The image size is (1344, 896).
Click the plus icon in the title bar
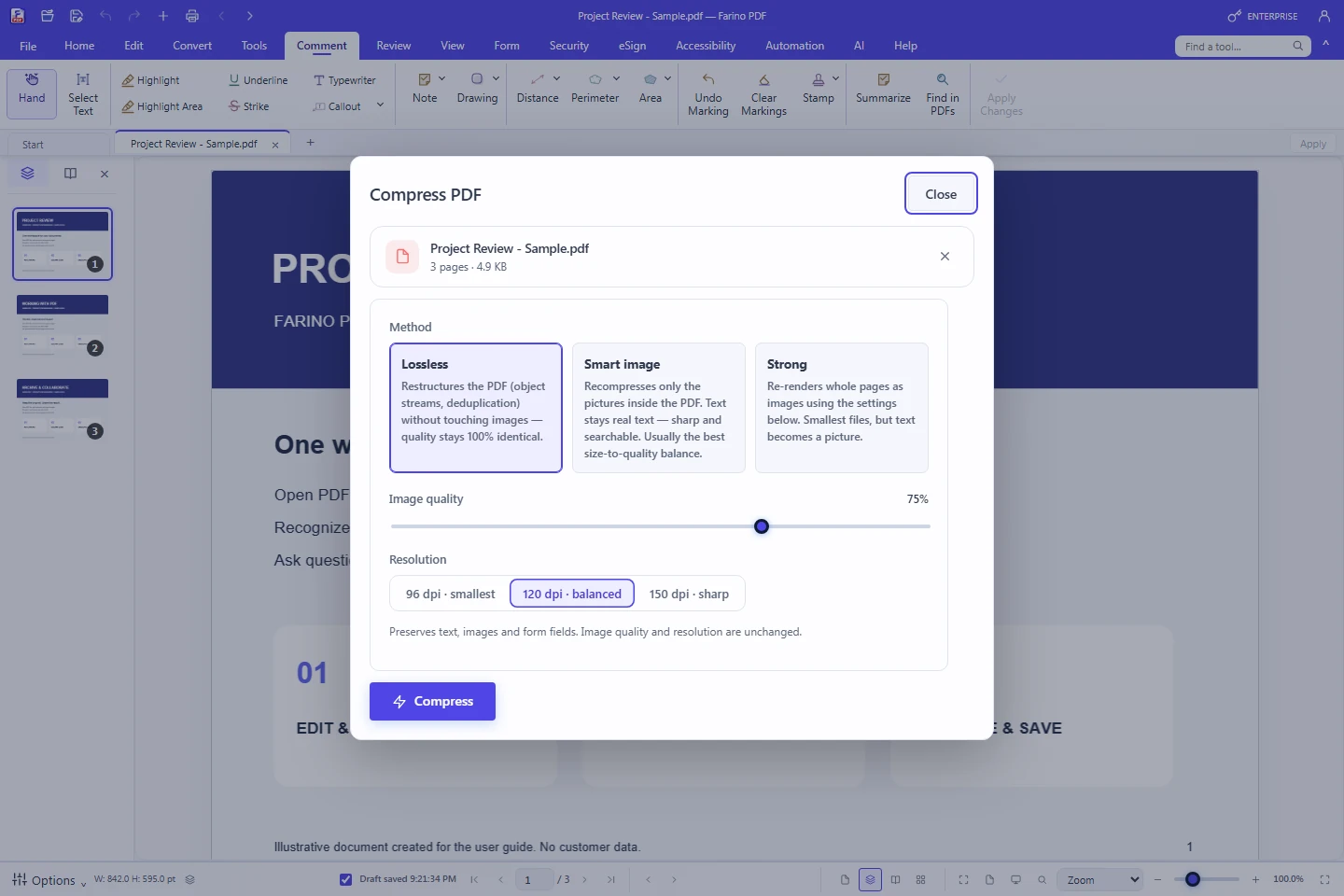coord(163,16)
